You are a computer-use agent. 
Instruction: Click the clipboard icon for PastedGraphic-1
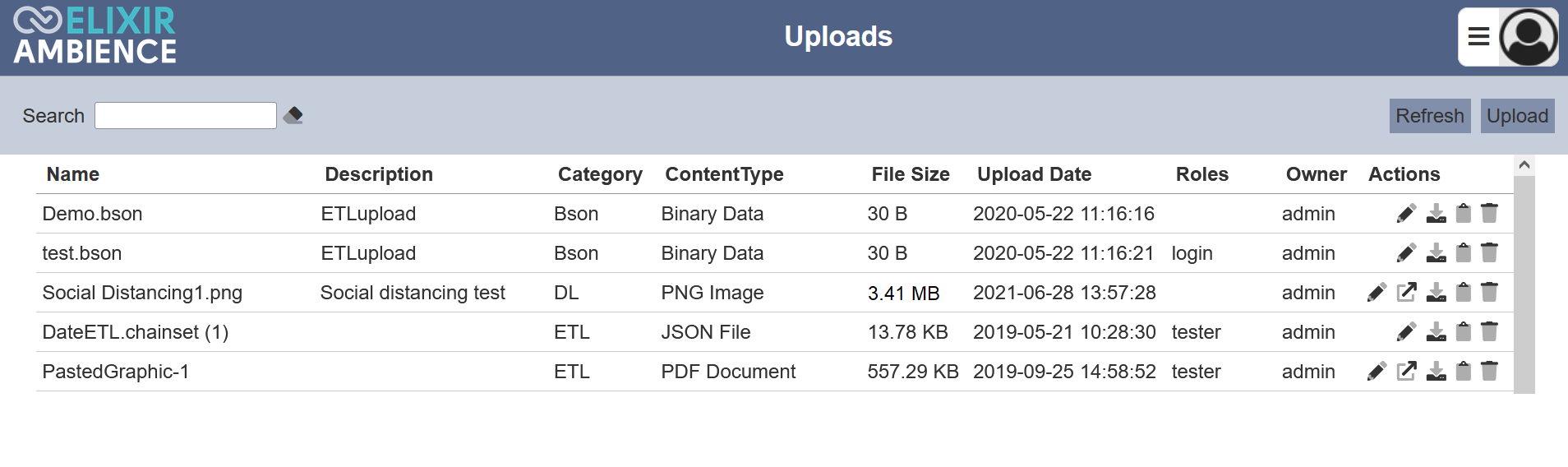tap(1464, 371)
